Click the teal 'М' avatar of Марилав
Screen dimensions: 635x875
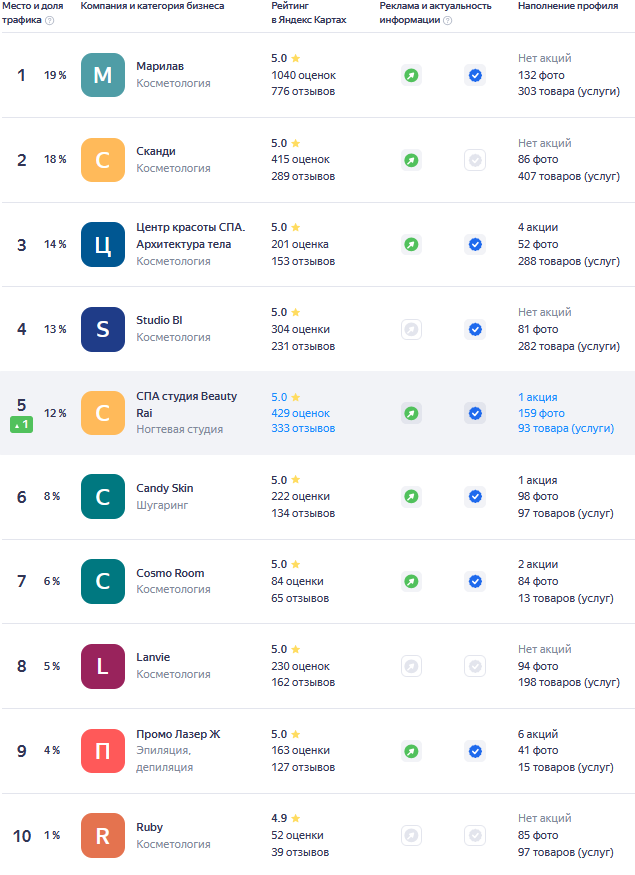(x=103, y=75)
